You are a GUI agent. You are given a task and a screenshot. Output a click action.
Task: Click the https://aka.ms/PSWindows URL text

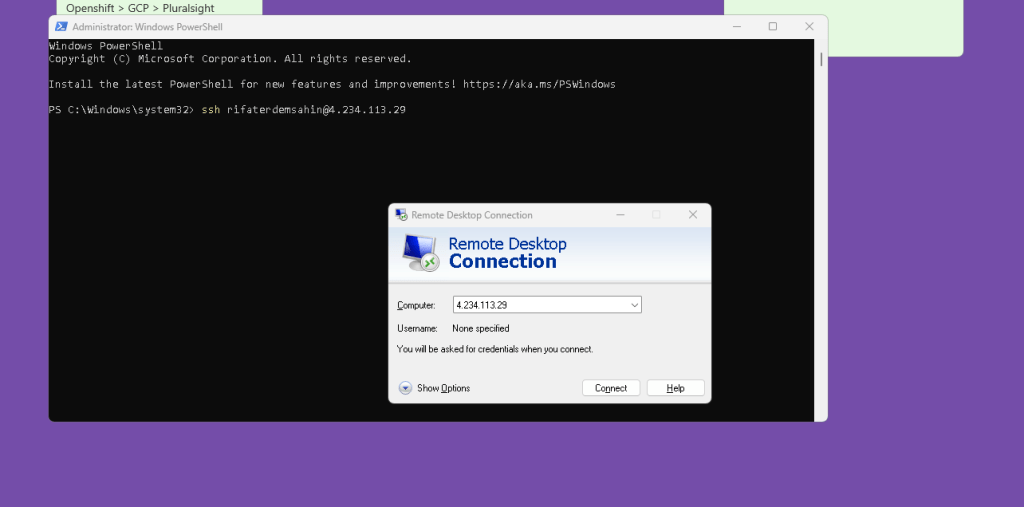539,84
